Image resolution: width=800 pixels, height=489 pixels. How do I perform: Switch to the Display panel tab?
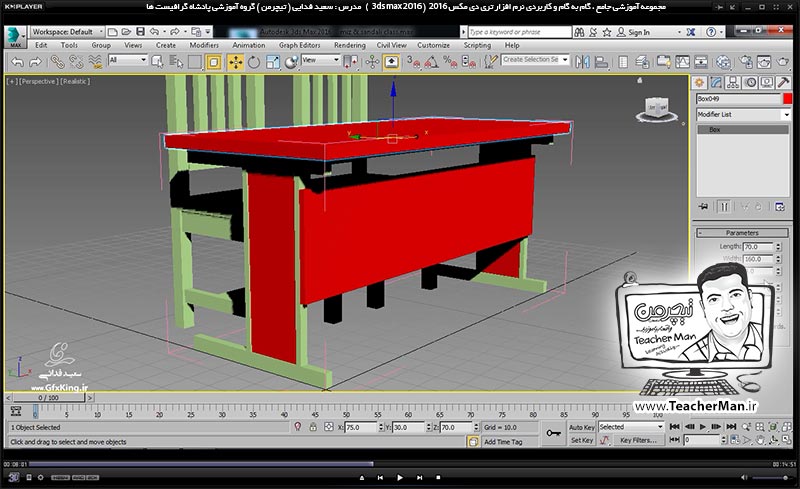pyautogui.click(x=766, y=82)
